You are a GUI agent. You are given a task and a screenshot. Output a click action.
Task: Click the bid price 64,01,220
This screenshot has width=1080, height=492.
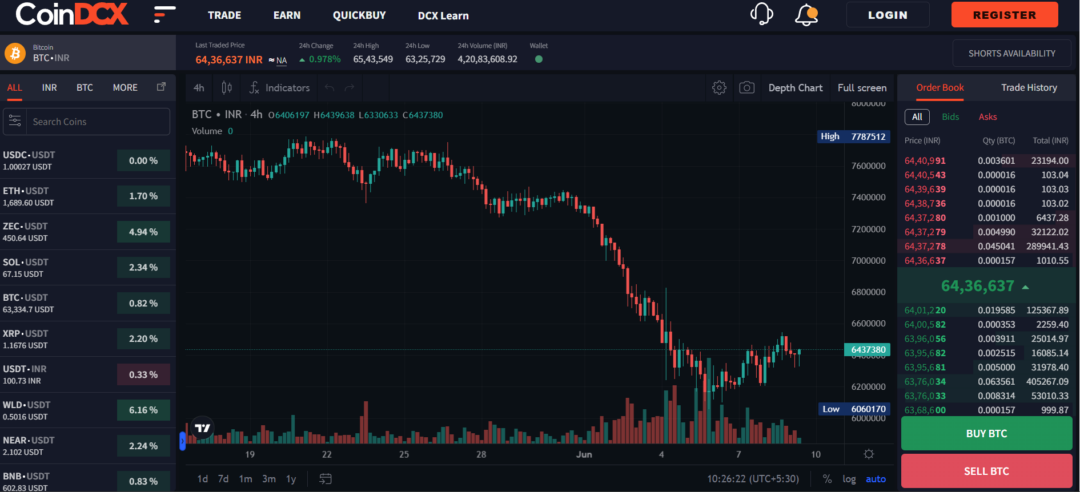point(924,310)
